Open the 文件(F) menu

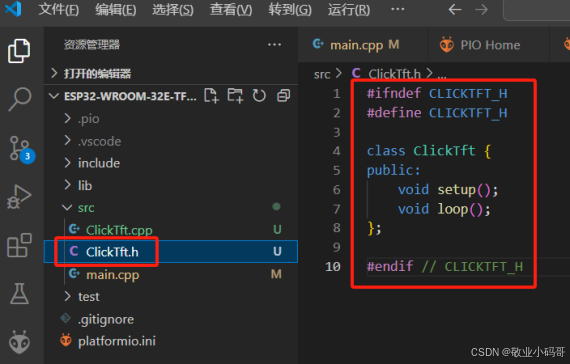click(x=59, y=9)
